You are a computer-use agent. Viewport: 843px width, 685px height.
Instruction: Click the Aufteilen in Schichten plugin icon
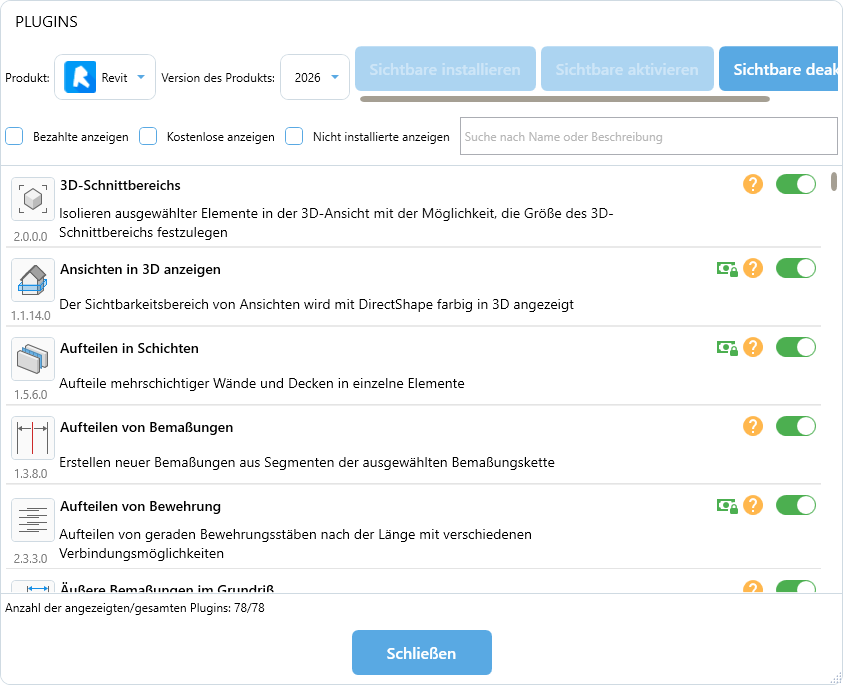pyautogui.click(x=33, y=359)
